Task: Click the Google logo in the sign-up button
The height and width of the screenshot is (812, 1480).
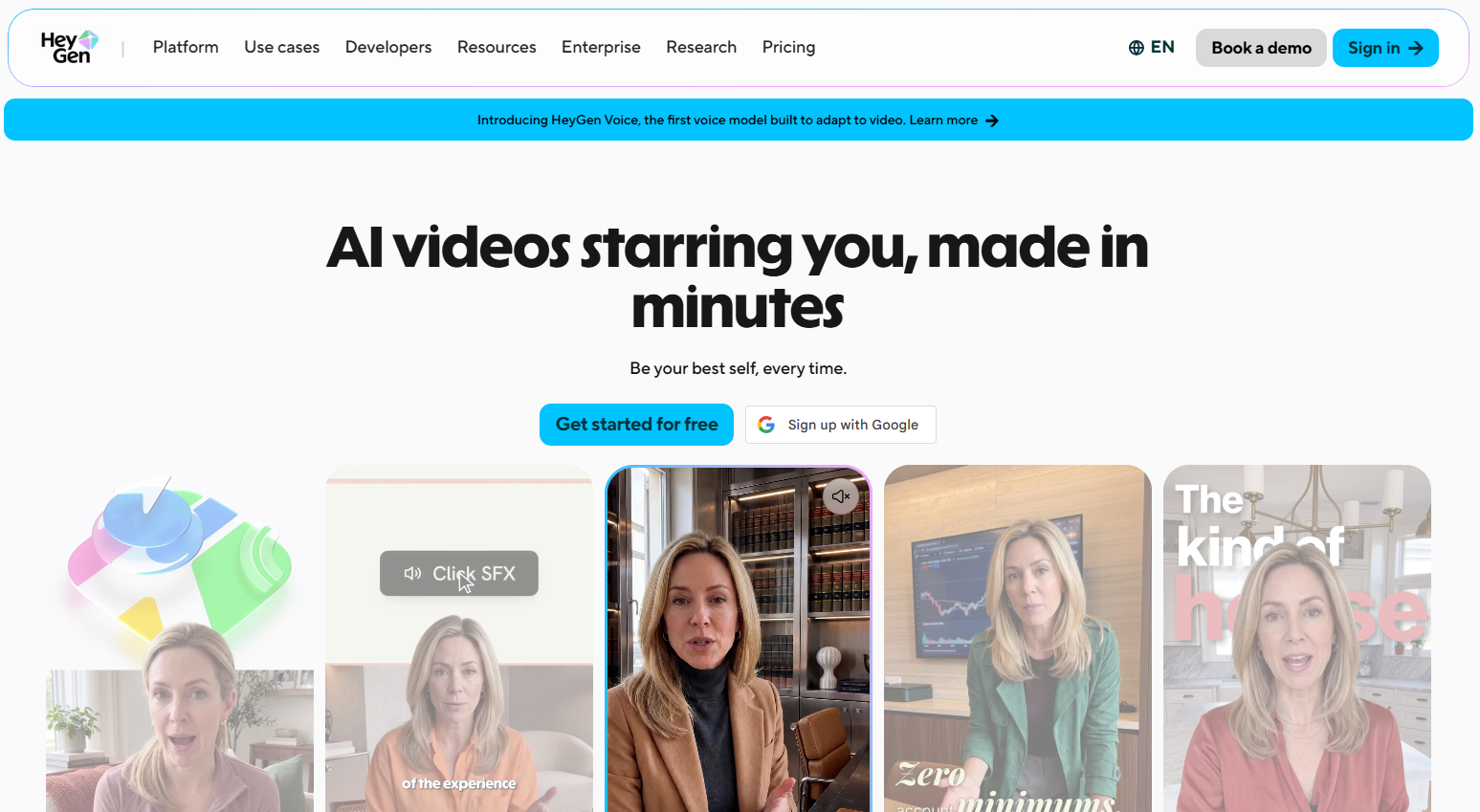Action: tap(766, 425)
